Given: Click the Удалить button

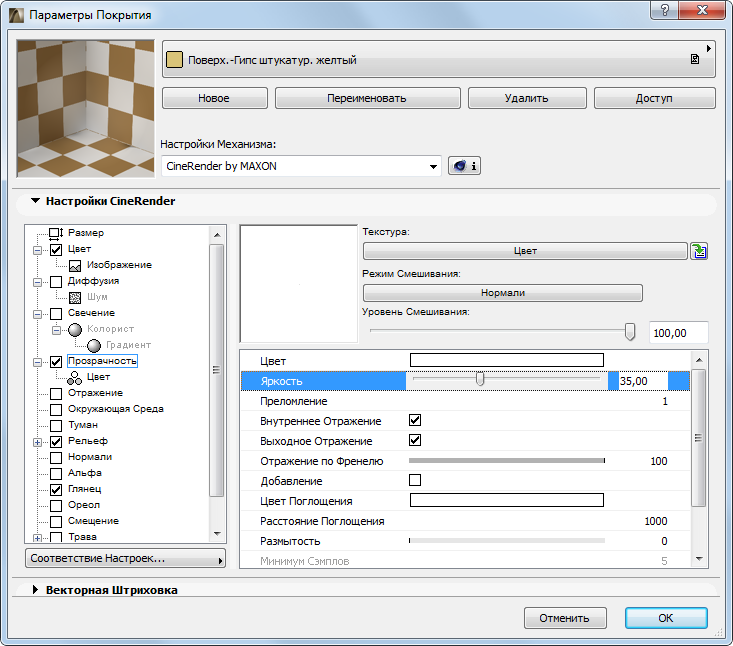Looking at the screenshot, I should coord(527,98).
